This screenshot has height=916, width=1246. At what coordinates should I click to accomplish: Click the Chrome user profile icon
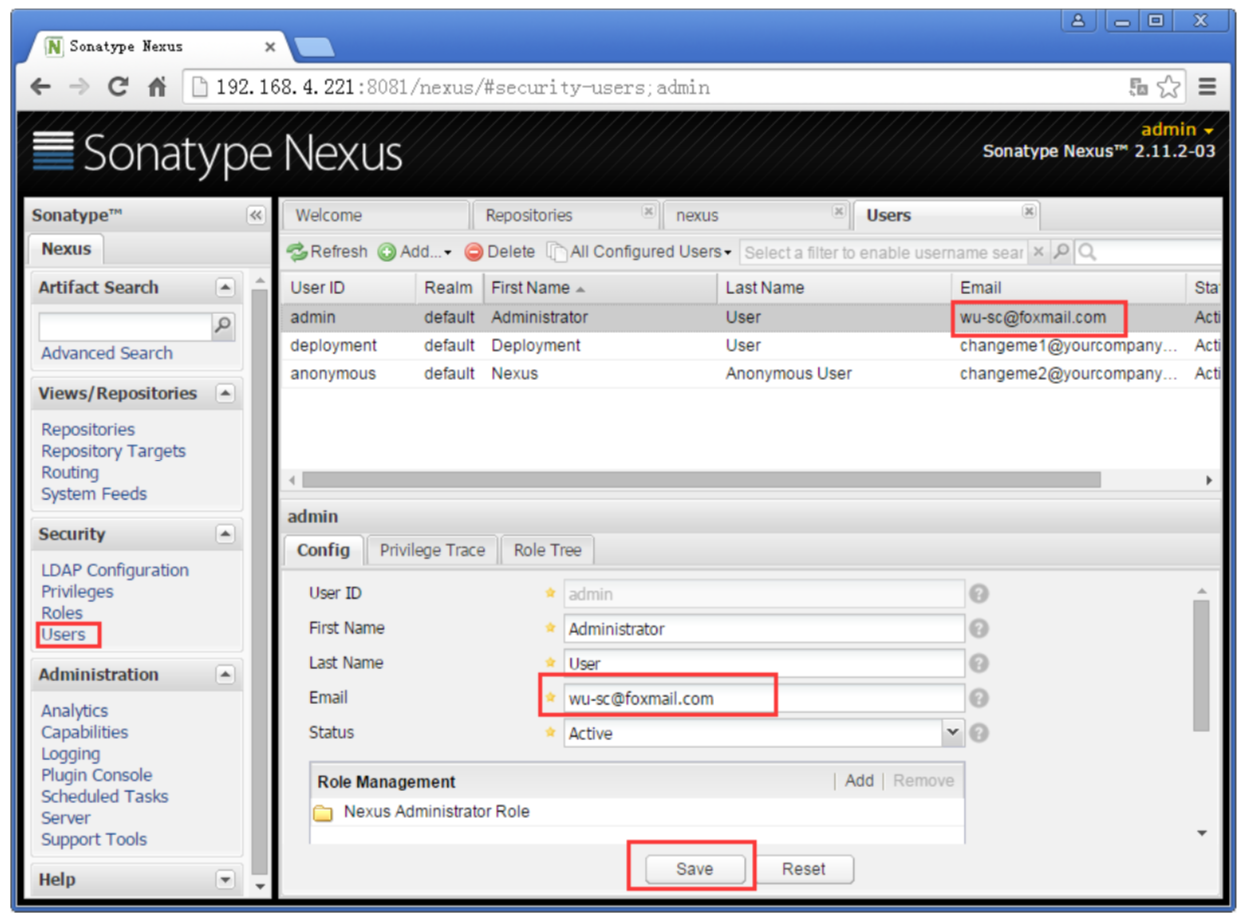pos(1078,20)
